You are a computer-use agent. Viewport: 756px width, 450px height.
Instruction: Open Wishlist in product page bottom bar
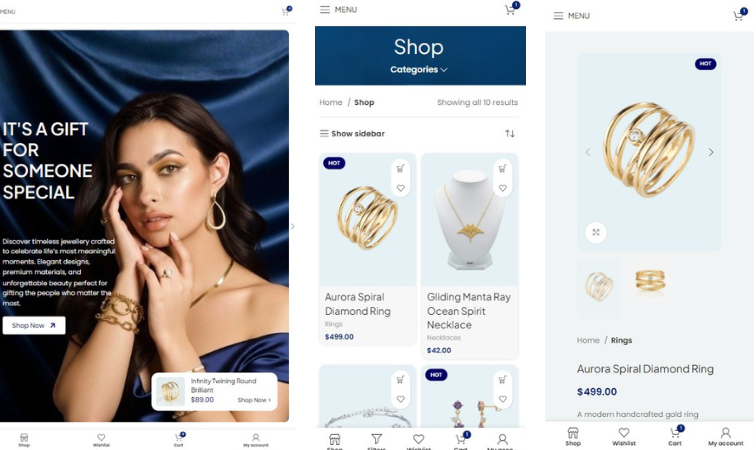pyautogui.click(x=624, y=436)
